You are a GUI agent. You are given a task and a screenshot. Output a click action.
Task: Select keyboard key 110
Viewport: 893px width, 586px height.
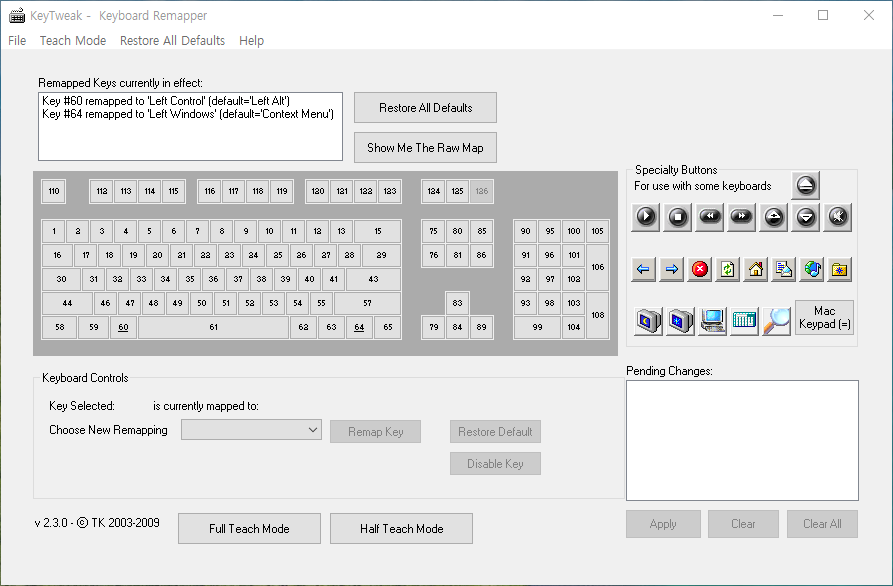(54, 191)
